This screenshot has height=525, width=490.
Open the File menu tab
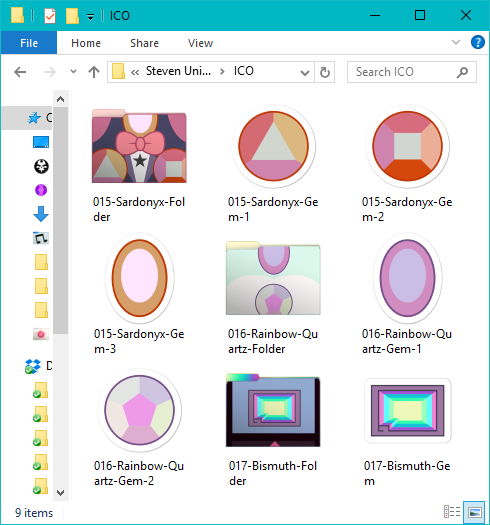click(29, 43)
